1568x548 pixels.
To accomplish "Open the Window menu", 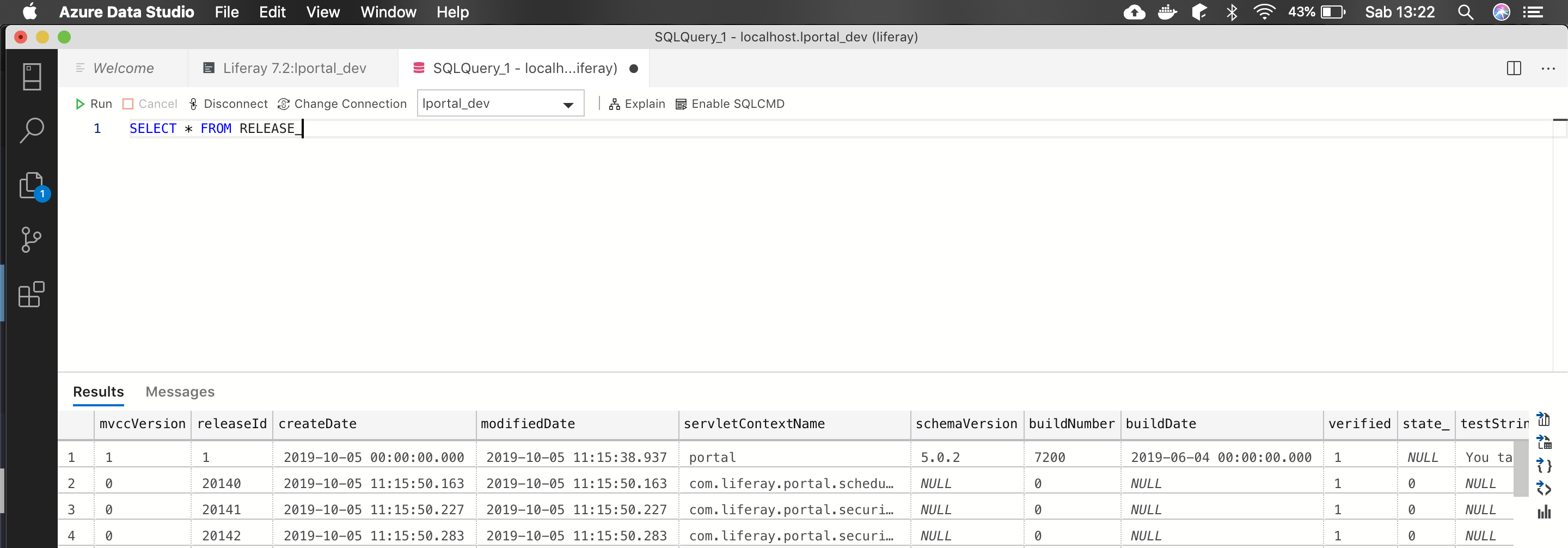I will [x=388, y=12].
